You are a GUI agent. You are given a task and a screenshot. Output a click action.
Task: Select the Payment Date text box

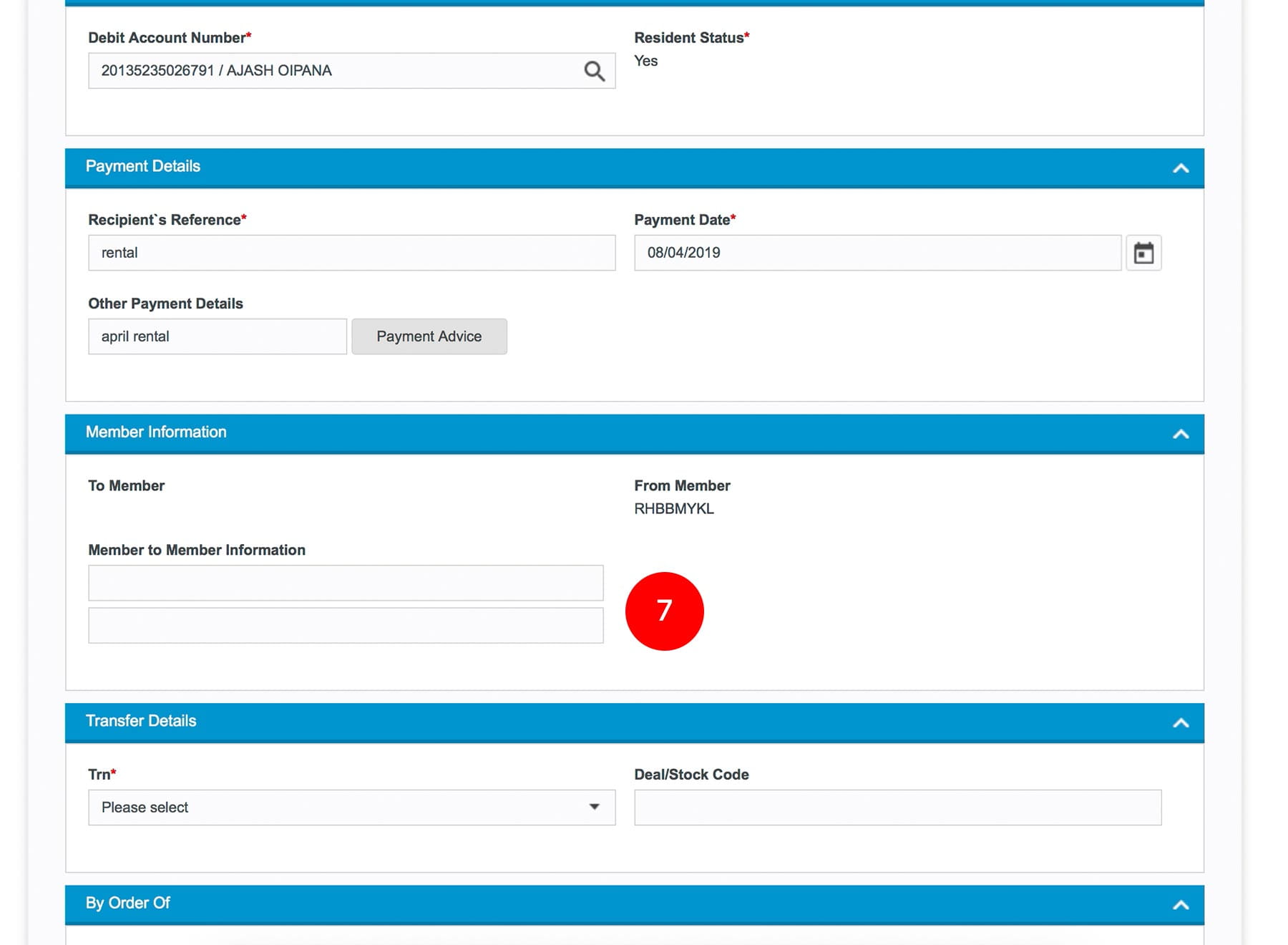pos(877,253)
